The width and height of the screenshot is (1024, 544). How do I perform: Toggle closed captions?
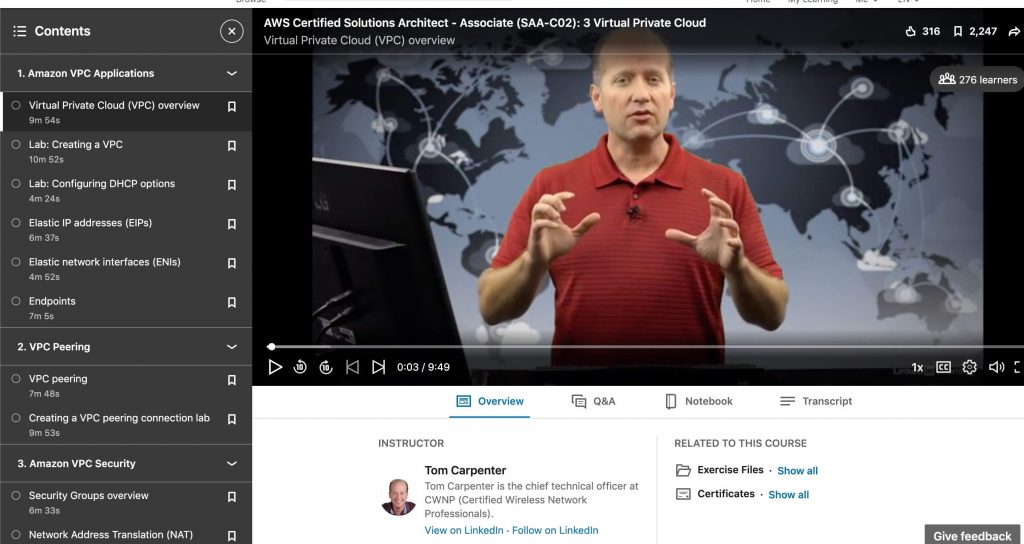click(943, 367)
